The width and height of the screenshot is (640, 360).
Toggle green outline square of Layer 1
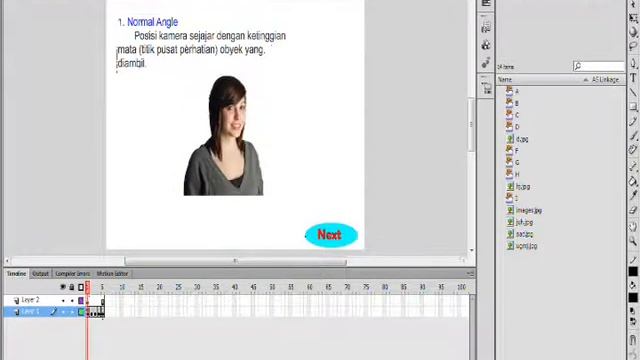click(81, 312)
